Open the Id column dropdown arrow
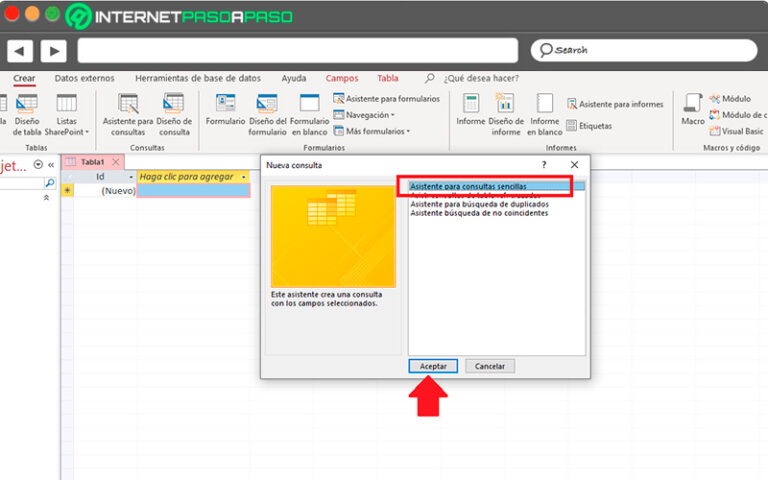The image size is (768, 480). [131, 177]
